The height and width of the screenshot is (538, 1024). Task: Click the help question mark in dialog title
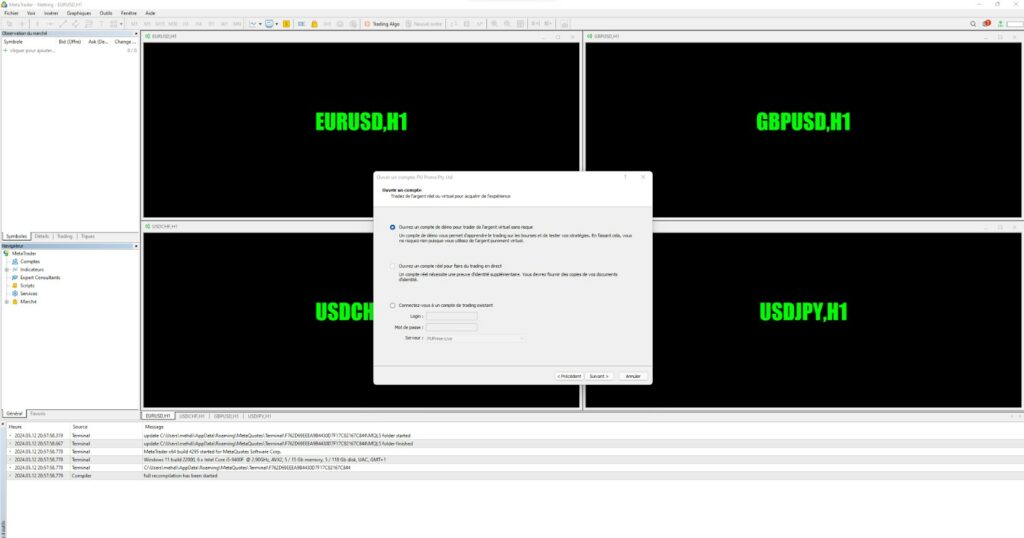626,176
